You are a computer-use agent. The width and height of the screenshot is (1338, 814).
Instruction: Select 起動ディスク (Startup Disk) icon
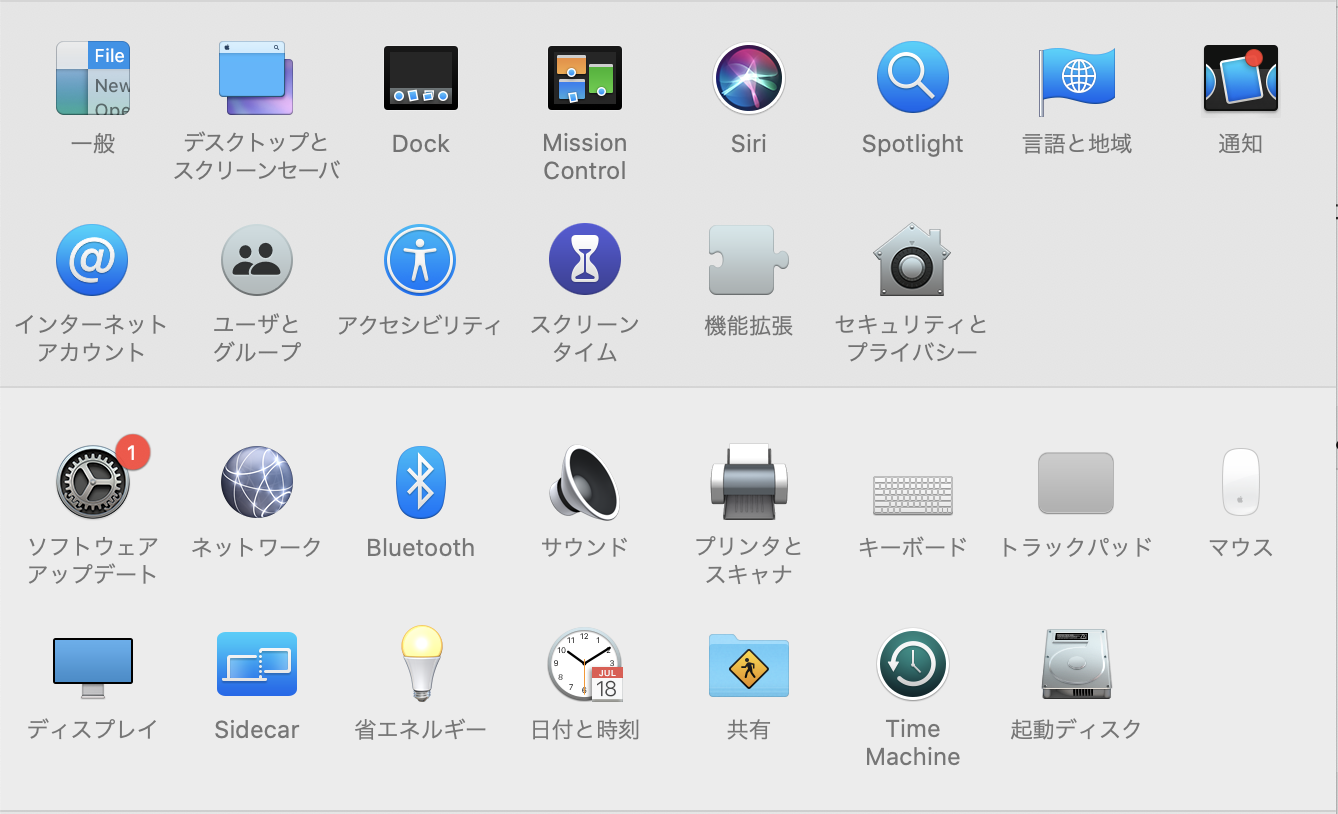coord(1076,664)
